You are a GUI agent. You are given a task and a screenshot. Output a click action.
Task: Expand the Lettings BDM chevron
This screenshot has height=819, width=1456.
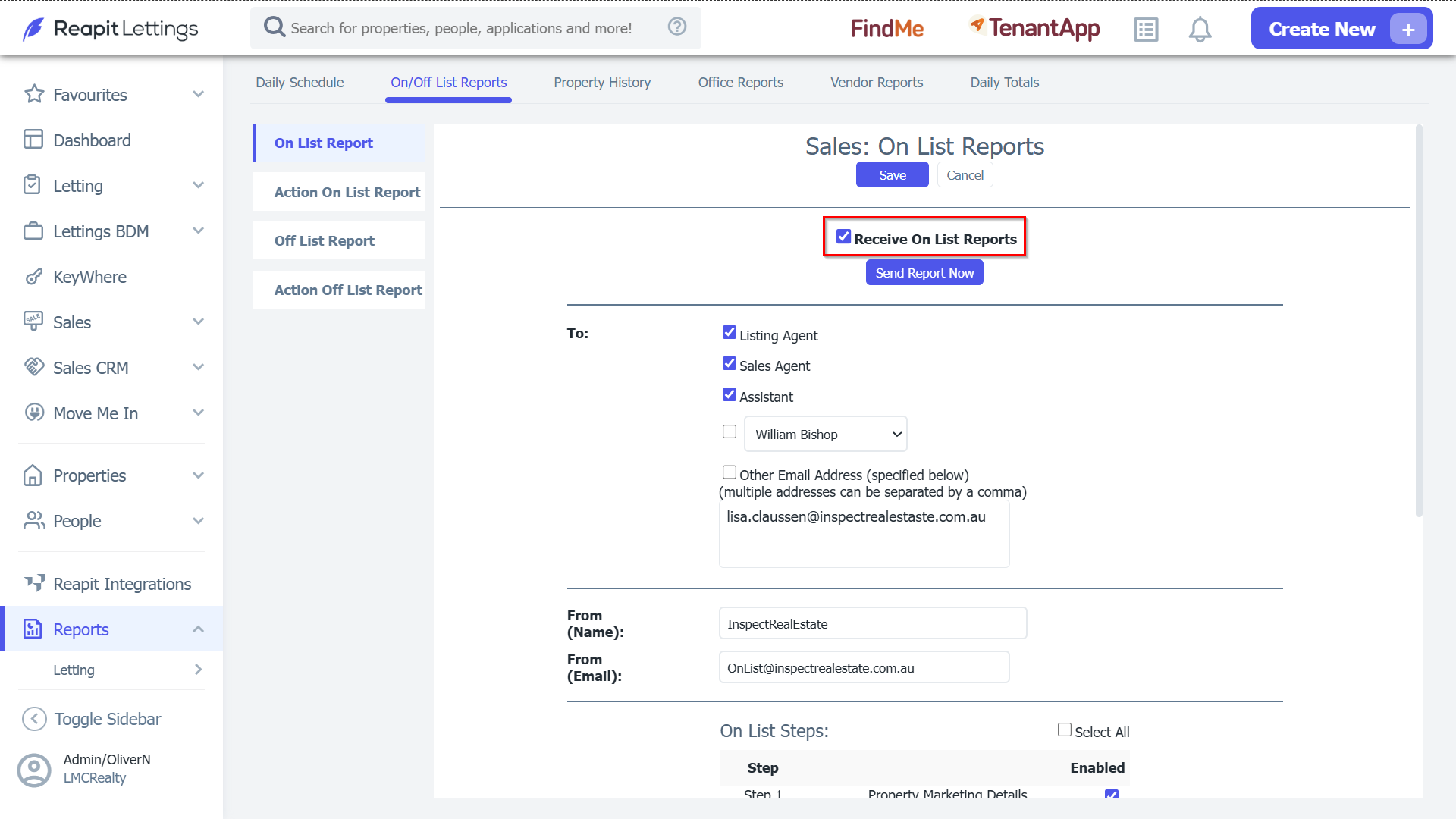point(199,231)
